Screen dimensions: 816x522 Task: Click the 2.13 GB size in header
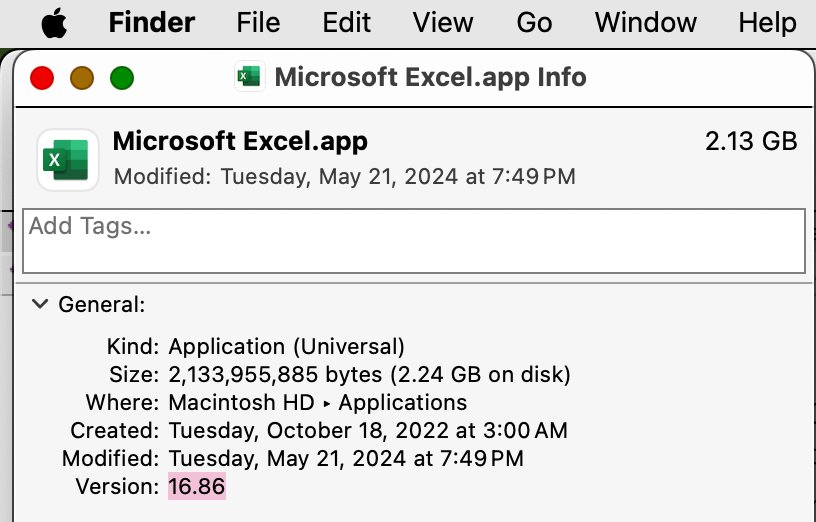[x=751, y=142]
